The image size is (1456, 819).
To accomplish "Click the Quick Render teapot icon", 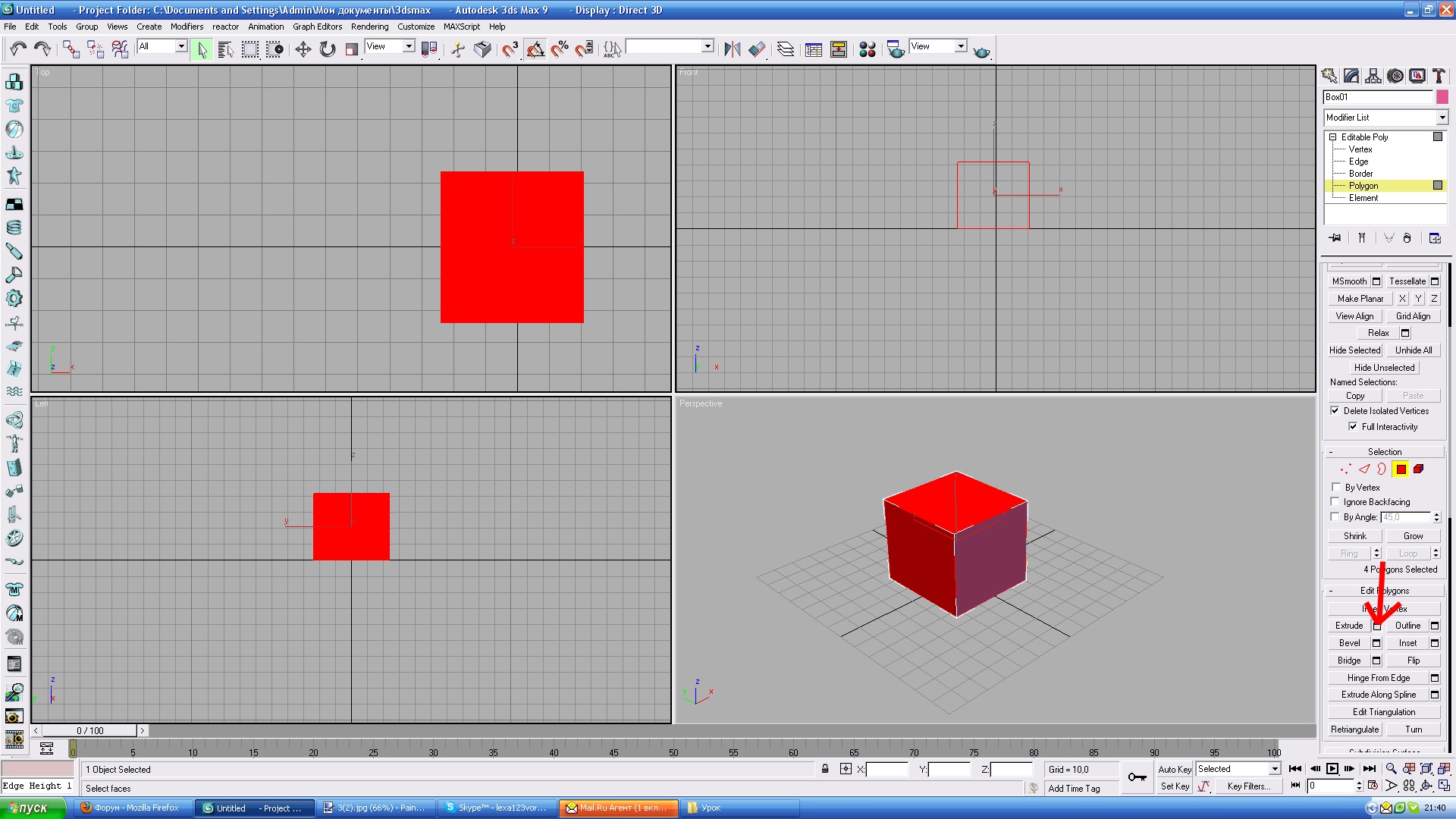I will tap(981, 51).
